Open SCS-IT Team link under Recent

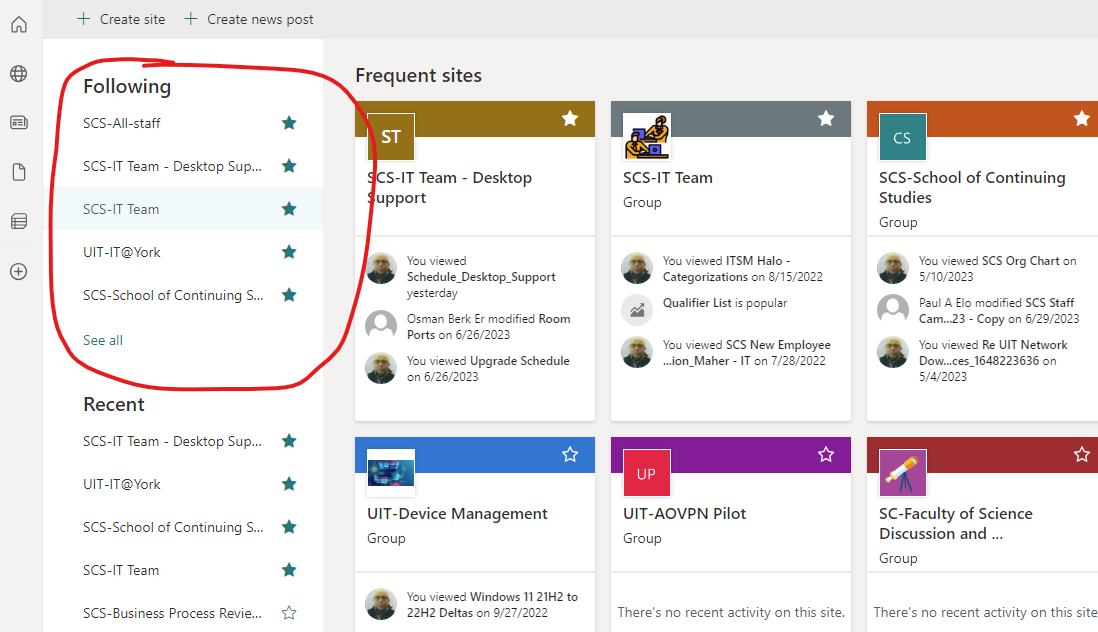click(x=121, y=570)
